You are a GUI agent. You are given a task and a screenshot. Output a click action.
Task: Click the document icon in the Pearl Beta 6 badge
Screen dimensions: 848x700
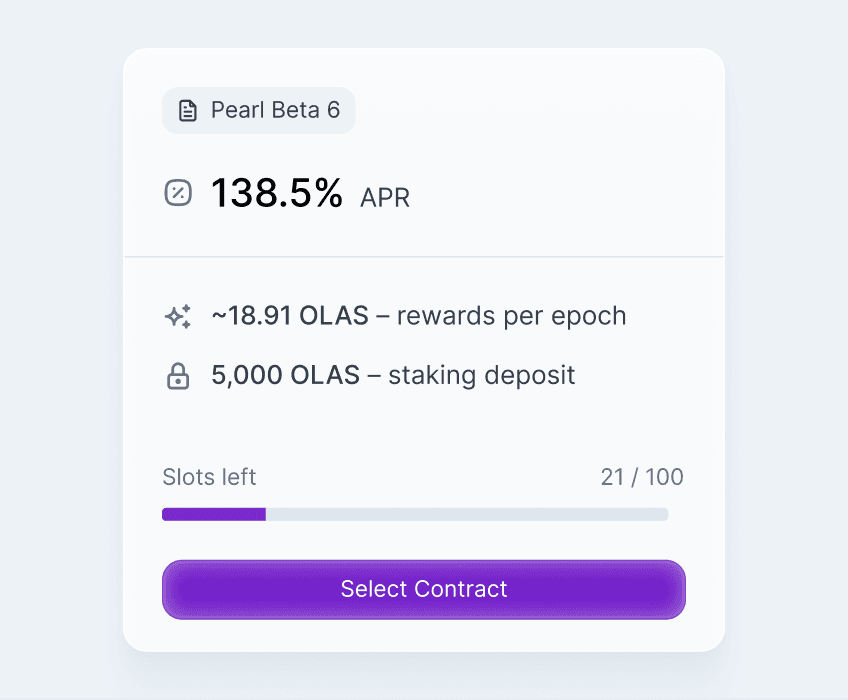[x=187, y=111]
